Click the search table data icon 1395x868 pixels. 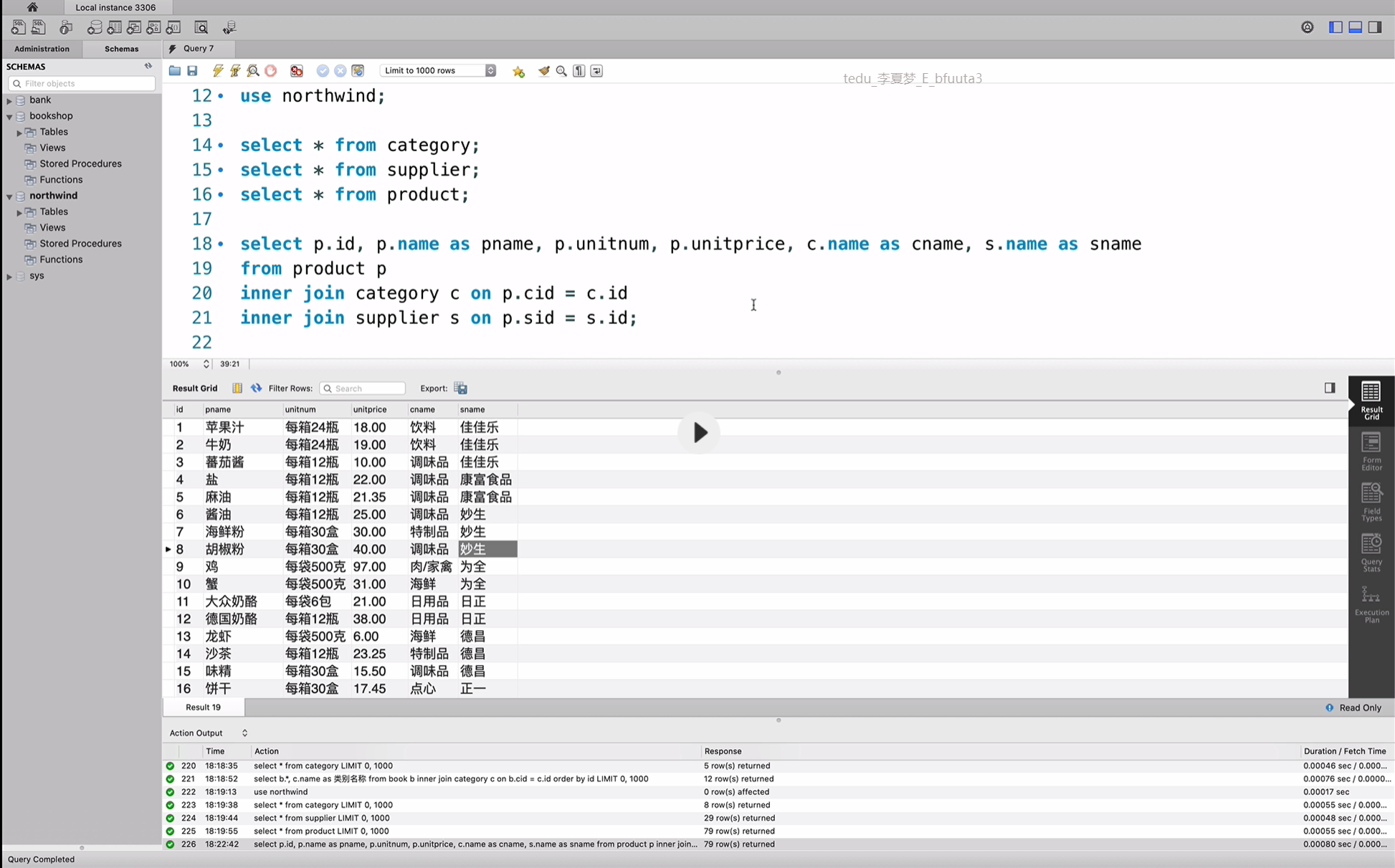pos(201,28)
